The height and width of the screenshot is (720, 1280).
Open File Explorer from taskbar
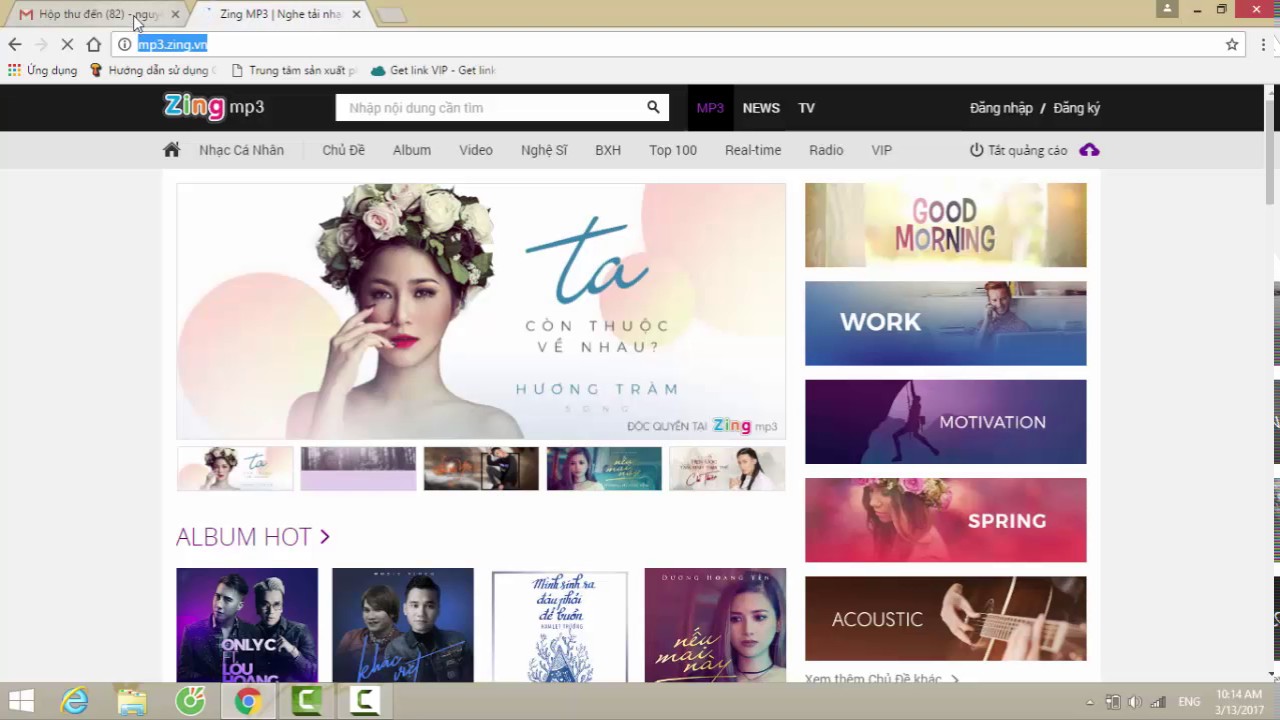(x=132, y=701)
